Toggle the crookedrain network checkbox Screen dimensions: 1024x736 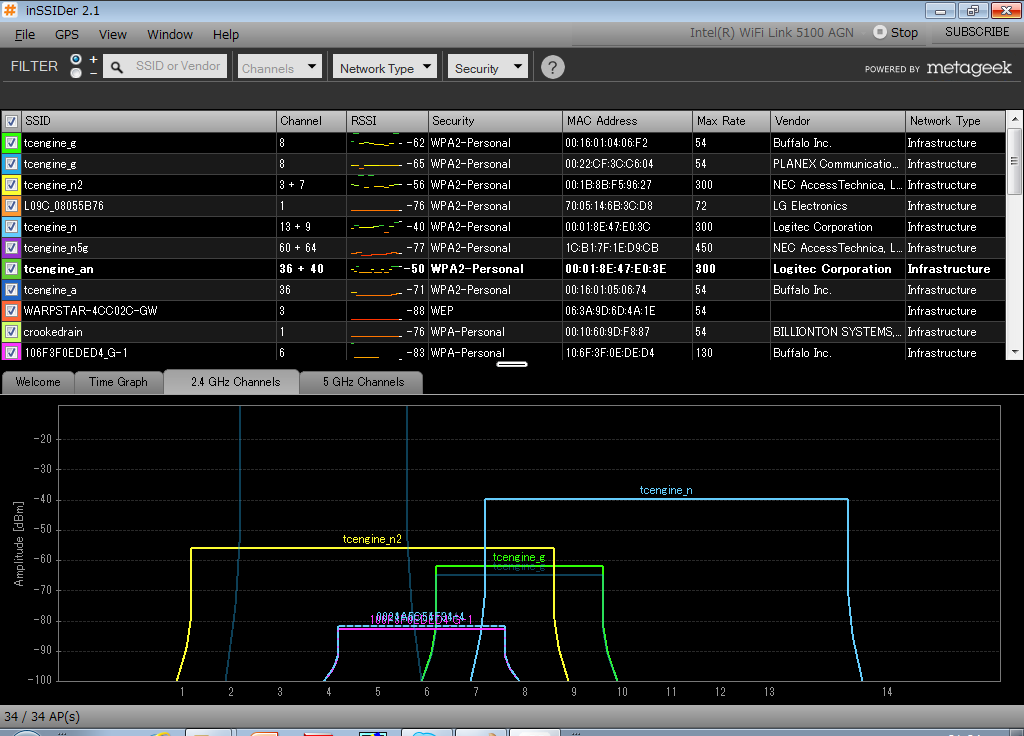coord(11,332)
